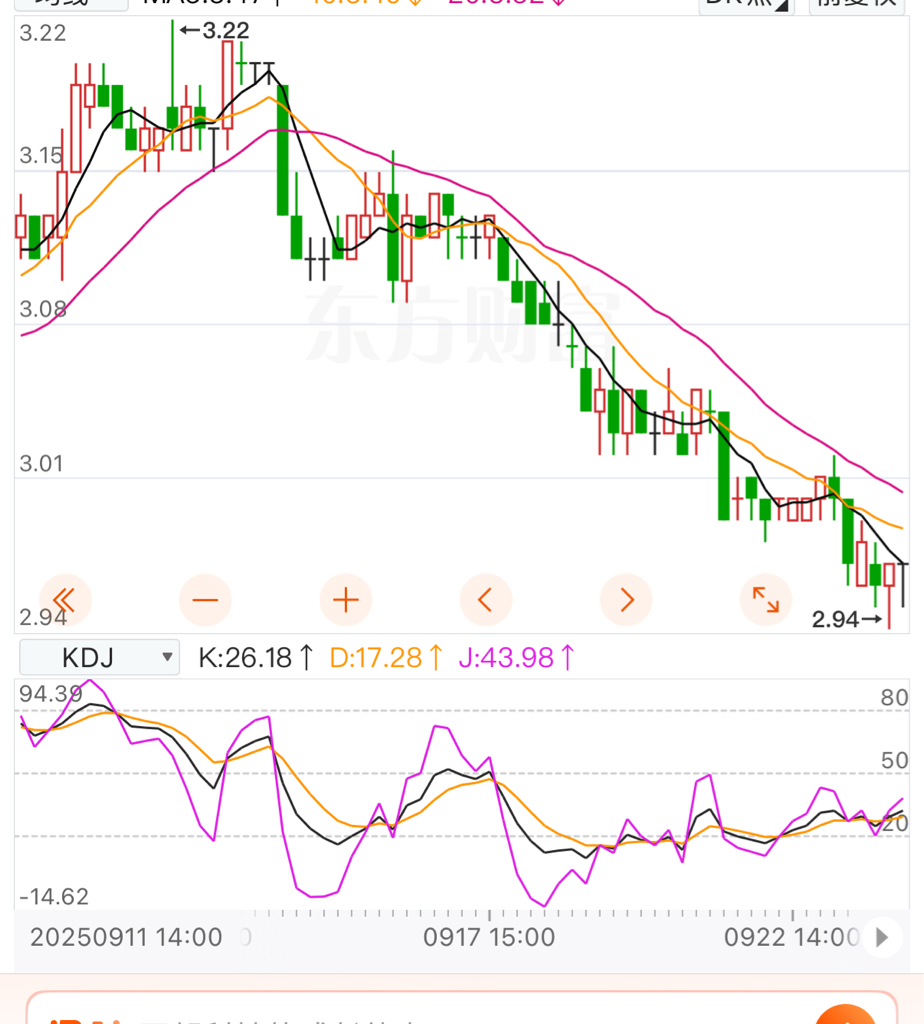This screenshot has width=924, height=1024.
Task: Click the -14.62 KDJ minimum label
Action: click(x=54, y=897)
